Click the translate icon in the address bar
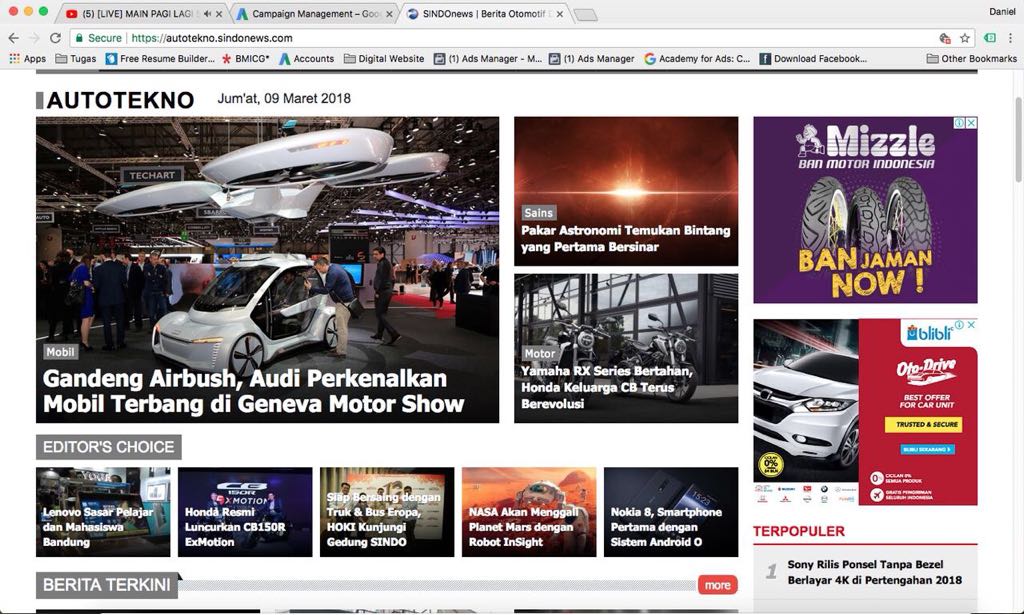 (944, 38)
